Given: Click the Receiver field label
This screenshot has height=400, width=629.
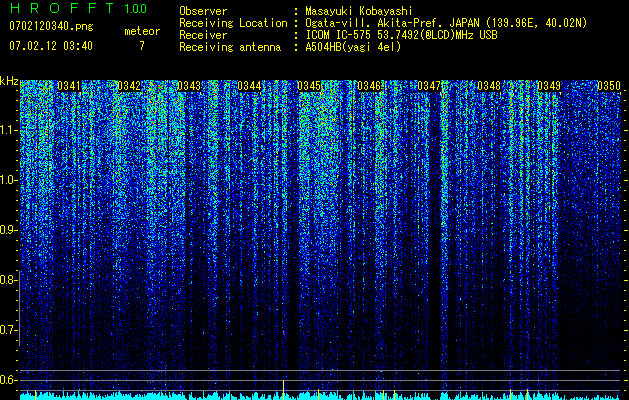Looking at the screenshot, I should click(x=203, y=35).
